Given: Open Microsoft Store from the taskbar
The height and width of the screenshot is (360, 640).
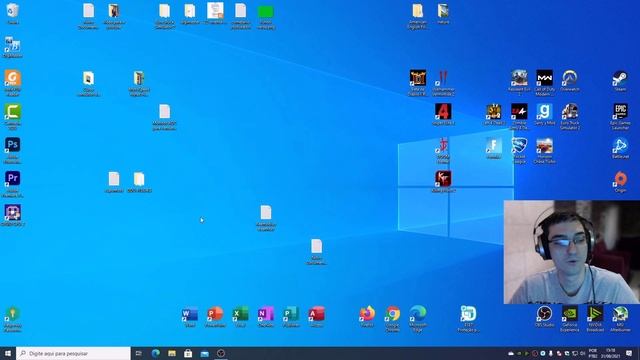Looking at the screenshot, I should [188, 353].
